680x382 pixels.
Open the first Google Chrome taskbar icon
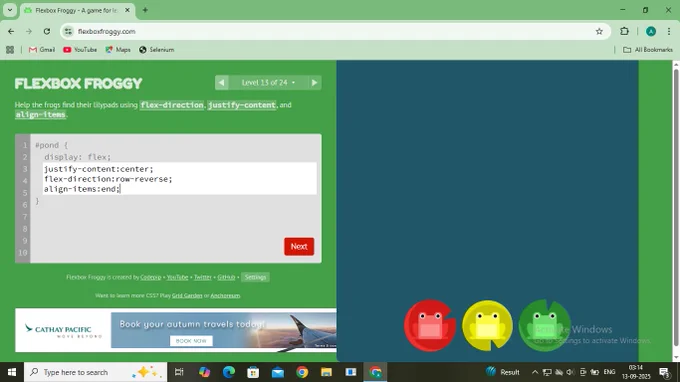click(302, 372)
